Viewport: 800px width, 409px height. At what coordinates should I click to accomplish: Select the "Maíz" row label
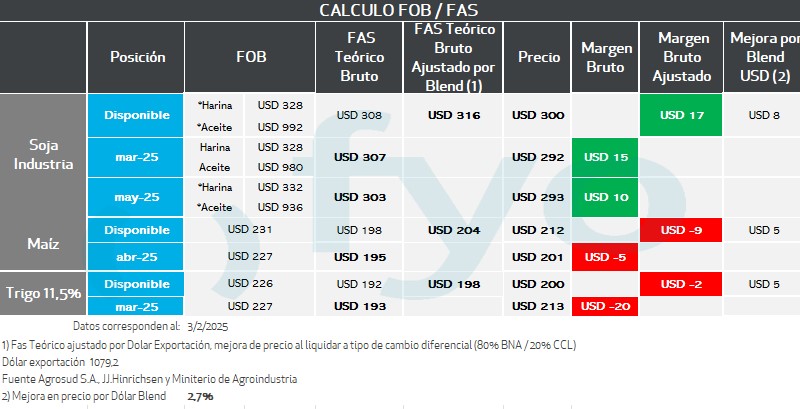tap(43, 242)
